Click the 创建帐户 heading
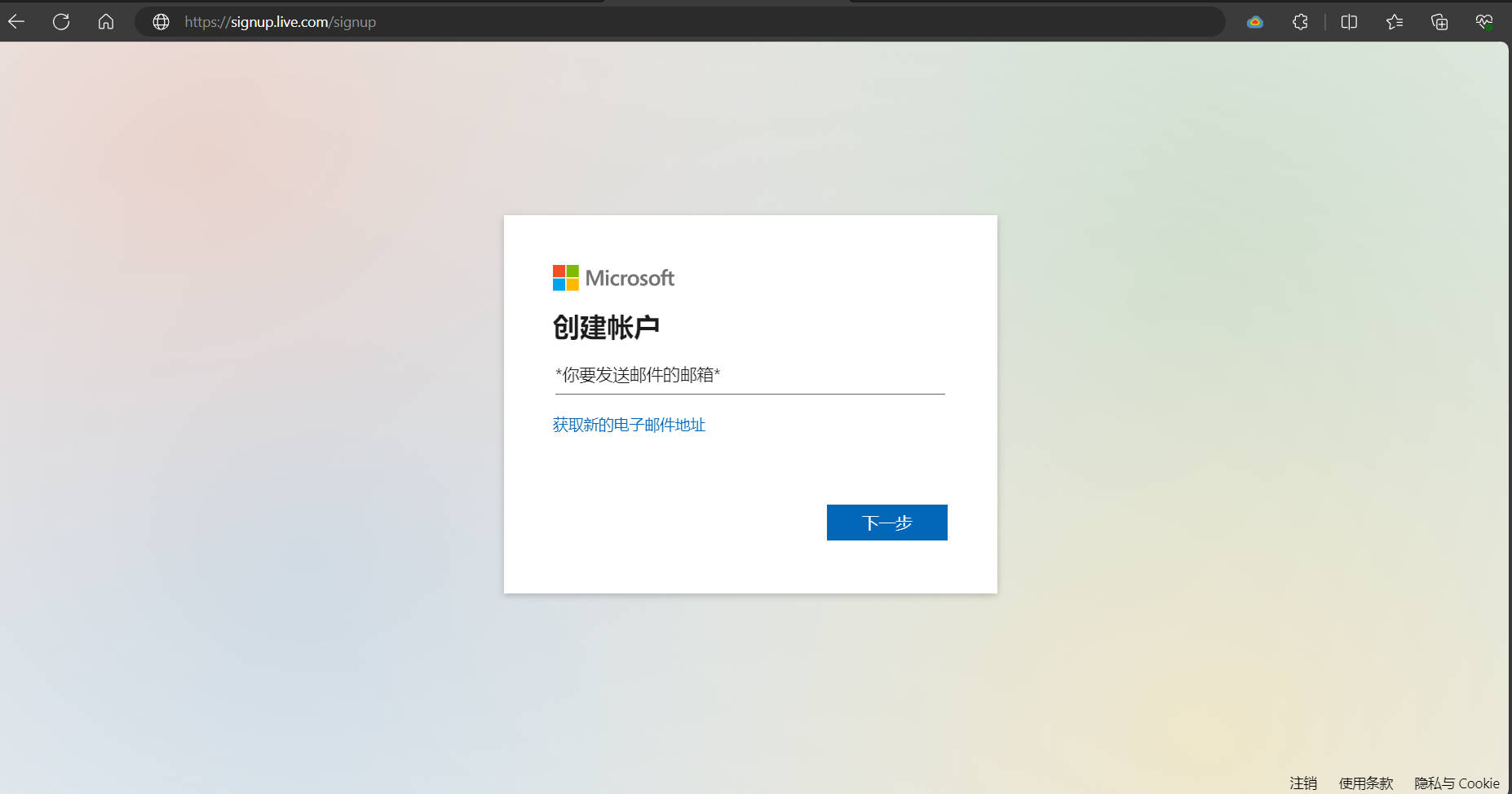Viewport: 1512px width, 794px height. [x=606, y=327]
